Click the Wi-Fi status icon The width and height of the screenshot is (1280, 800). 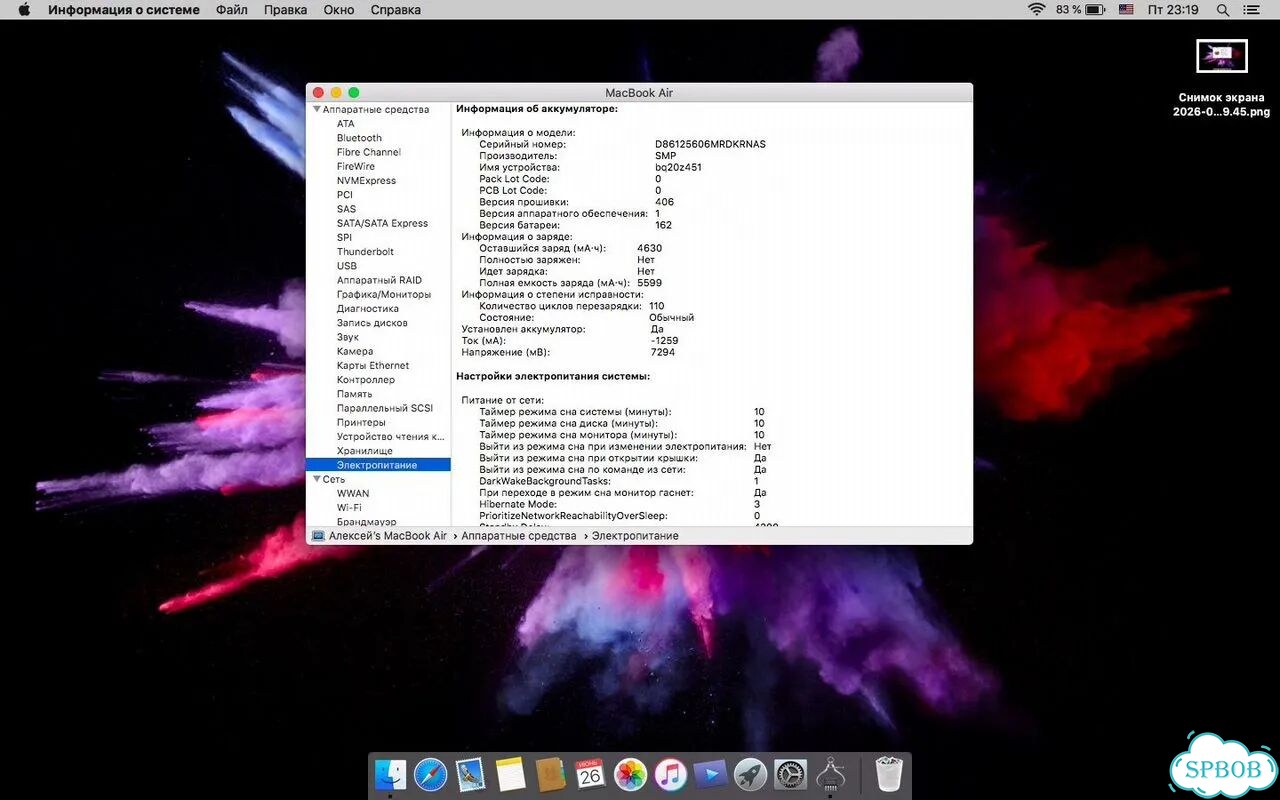click(x=1037, y=10)
